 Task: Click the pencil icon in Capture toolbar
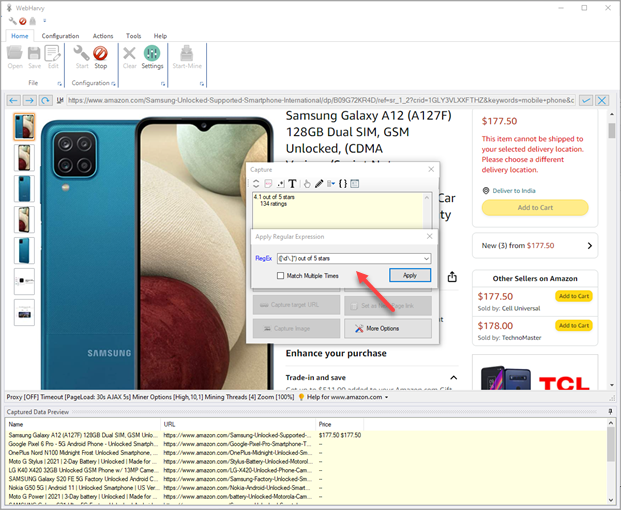point(319,184)
